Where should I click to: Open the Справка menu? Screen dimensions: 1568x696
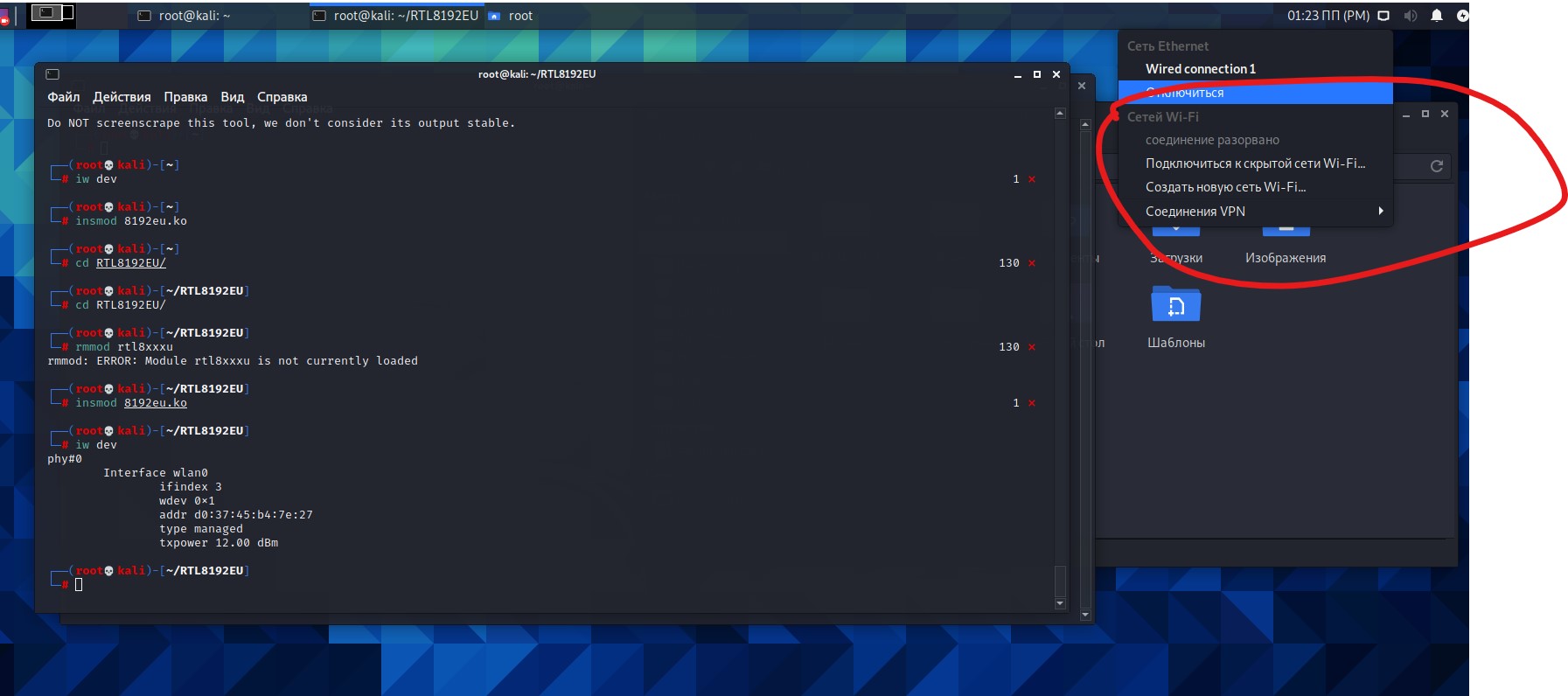[282, 97]
